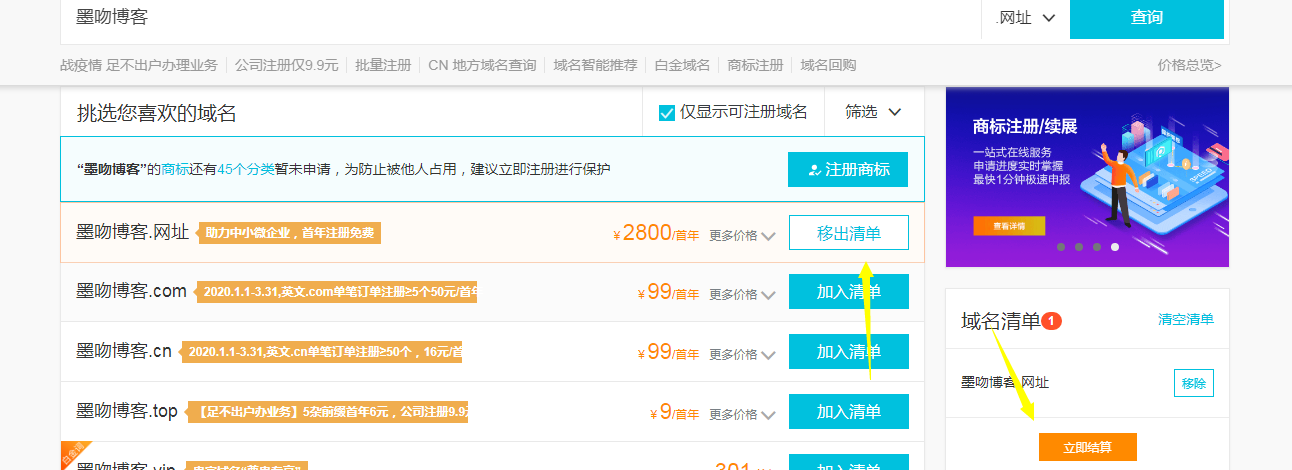Click the 墨吻博客.网址 promo tag 助力中小微企业
This screenshot has height=470, width=1292.
click(x=290, y=233)
